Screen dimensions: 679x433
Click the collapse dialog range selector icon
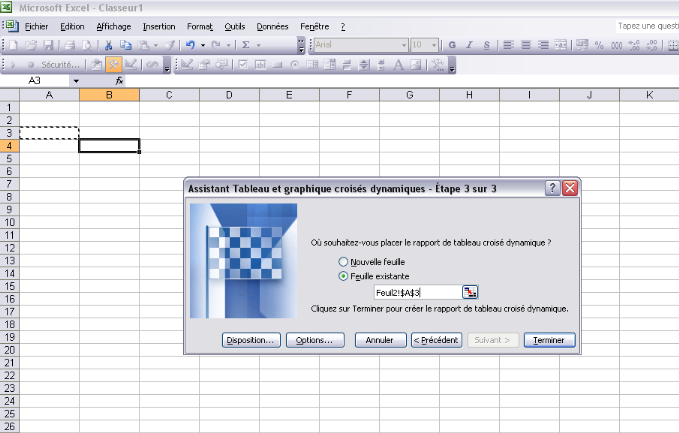click(470, 292)
